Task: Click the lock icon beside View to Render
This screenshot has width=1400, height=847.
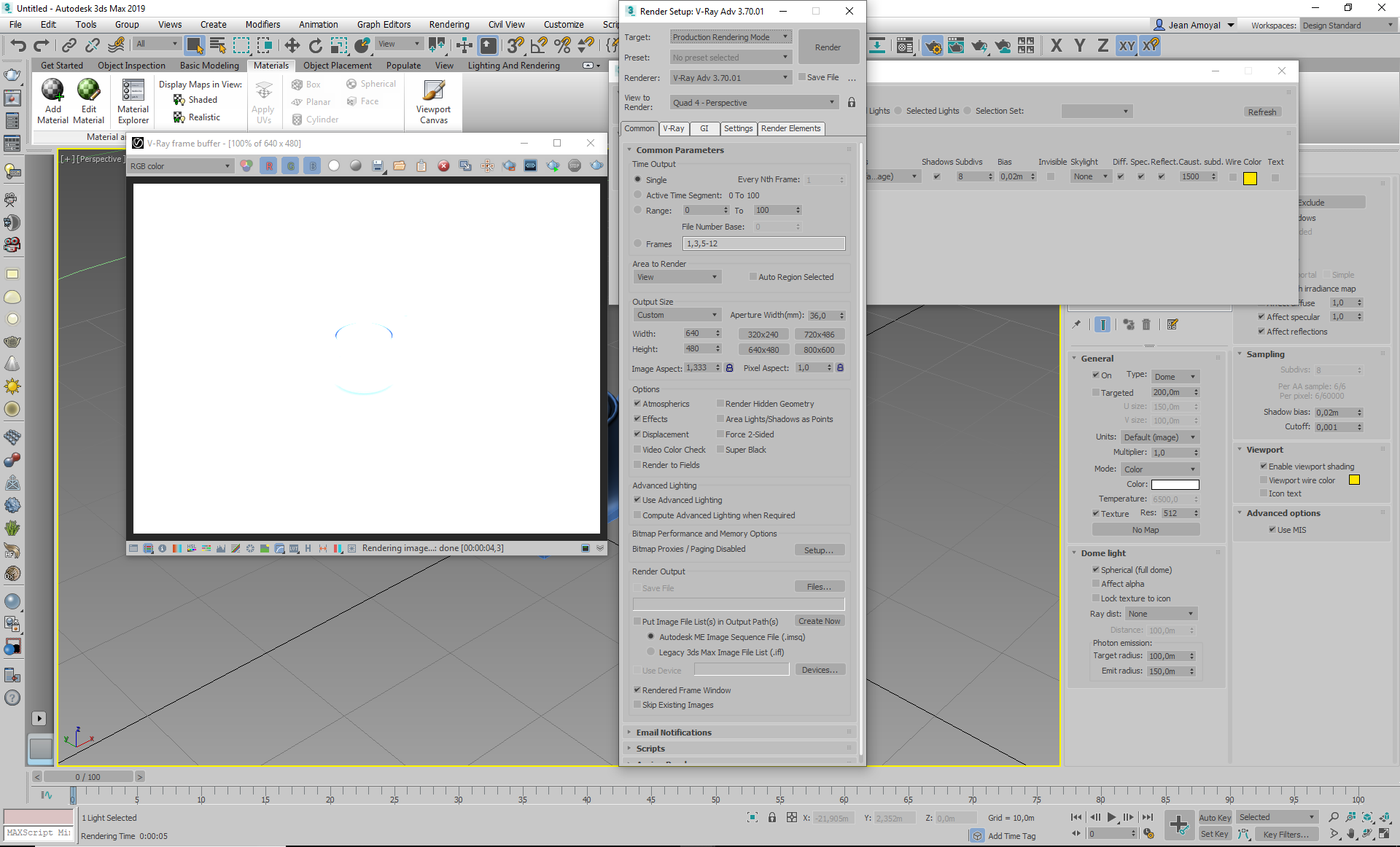Action: coord(851,103)
